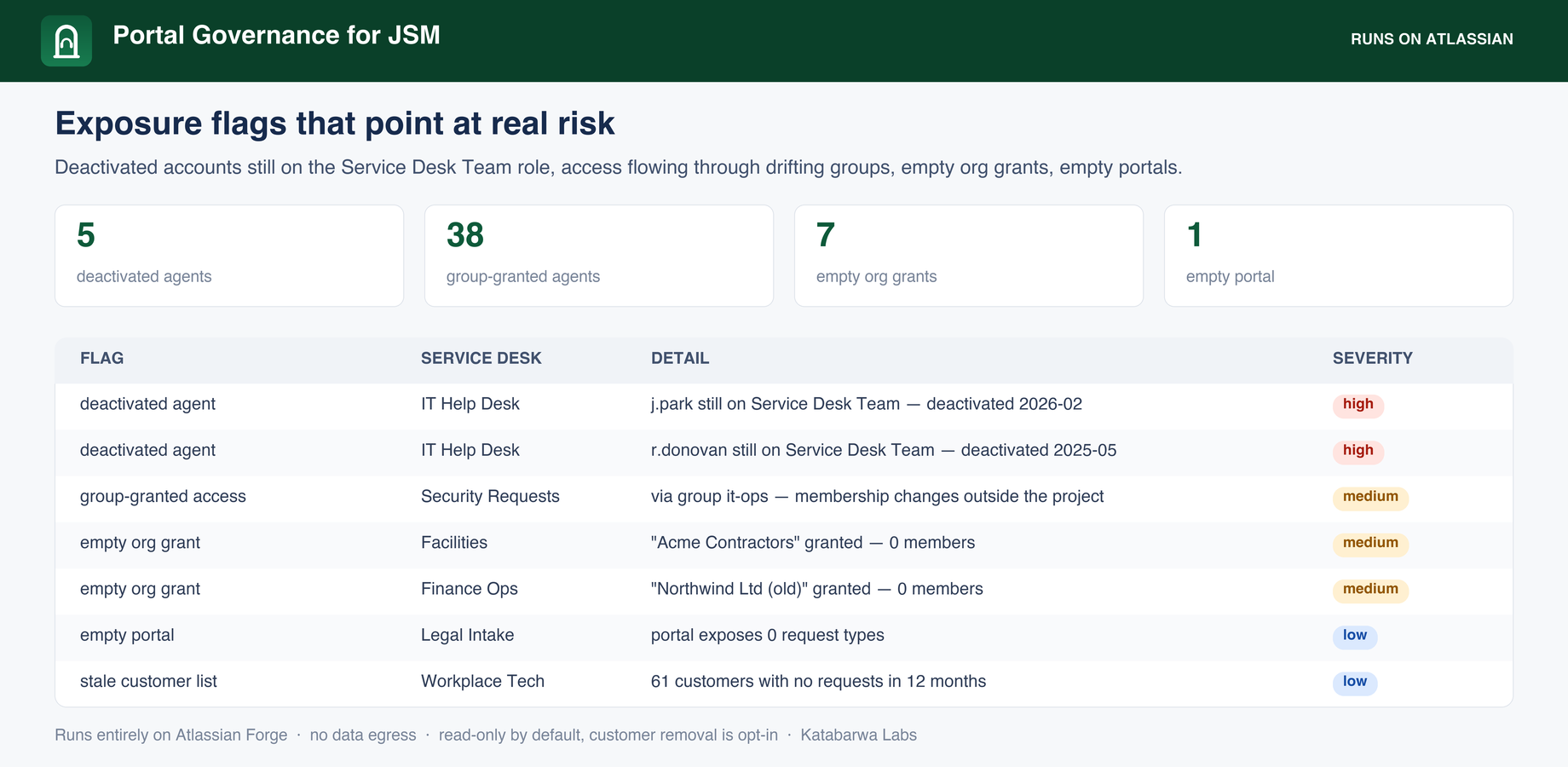Screen dimensions: 1568x767
Task: Select the 1 empty portal card
Action: pyautogui.click(x=1339, y=256)
